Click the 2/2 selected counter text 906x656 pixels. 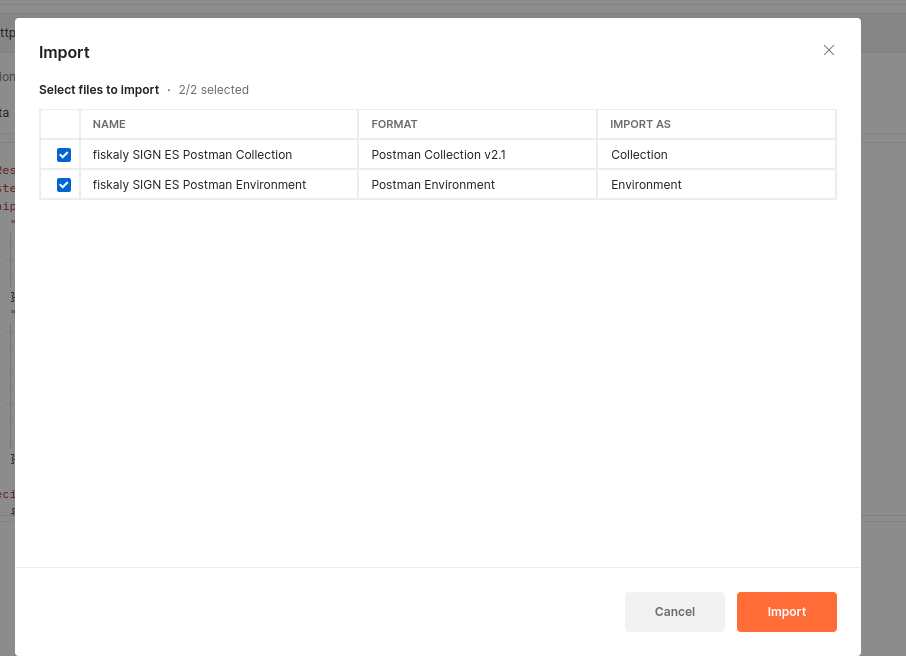213,90
